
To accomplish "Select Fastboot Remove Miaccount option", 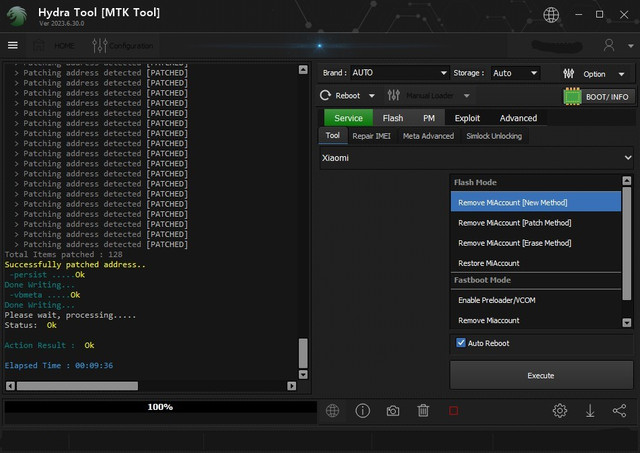I will pyautogui.click(x=536, y=320).
